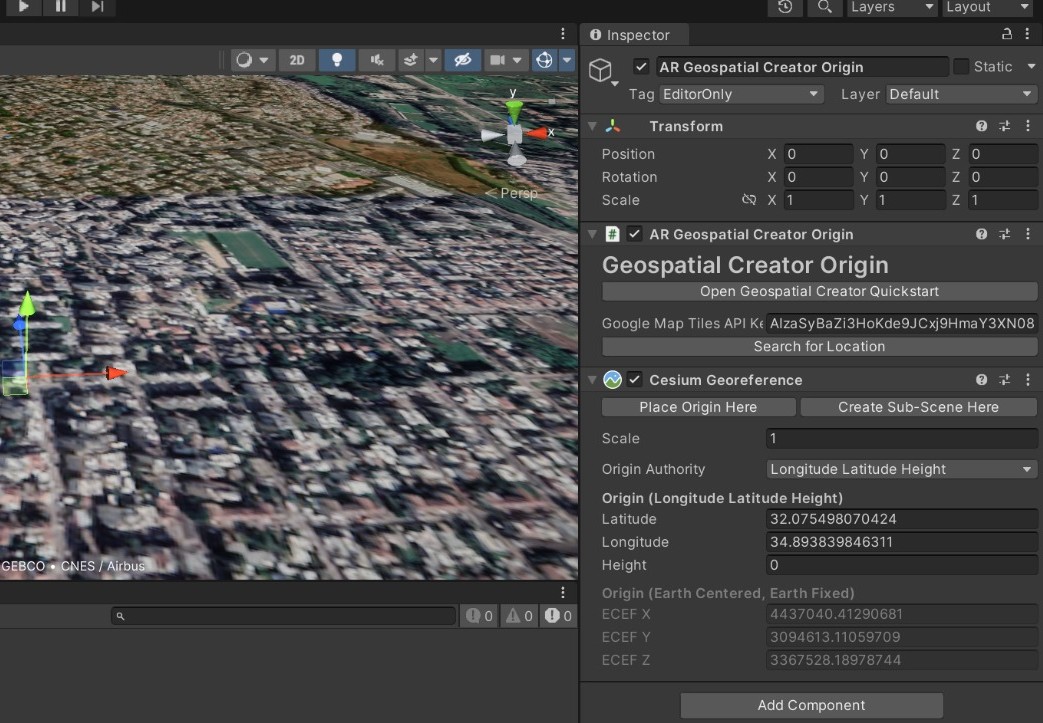Click Open Geospatial Creator Quickstart button
The image size is (1043, 723).
(820, 291)
